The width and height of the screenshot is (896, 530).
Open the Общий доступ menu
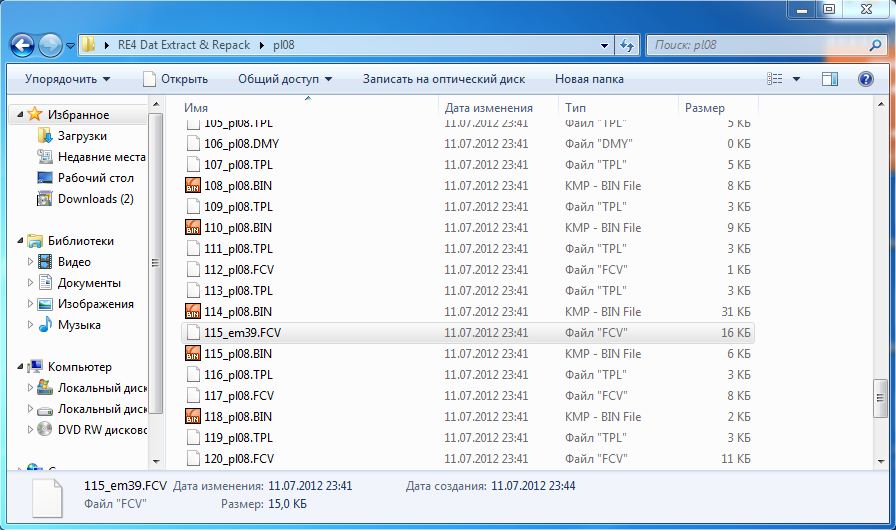[285, 79]
